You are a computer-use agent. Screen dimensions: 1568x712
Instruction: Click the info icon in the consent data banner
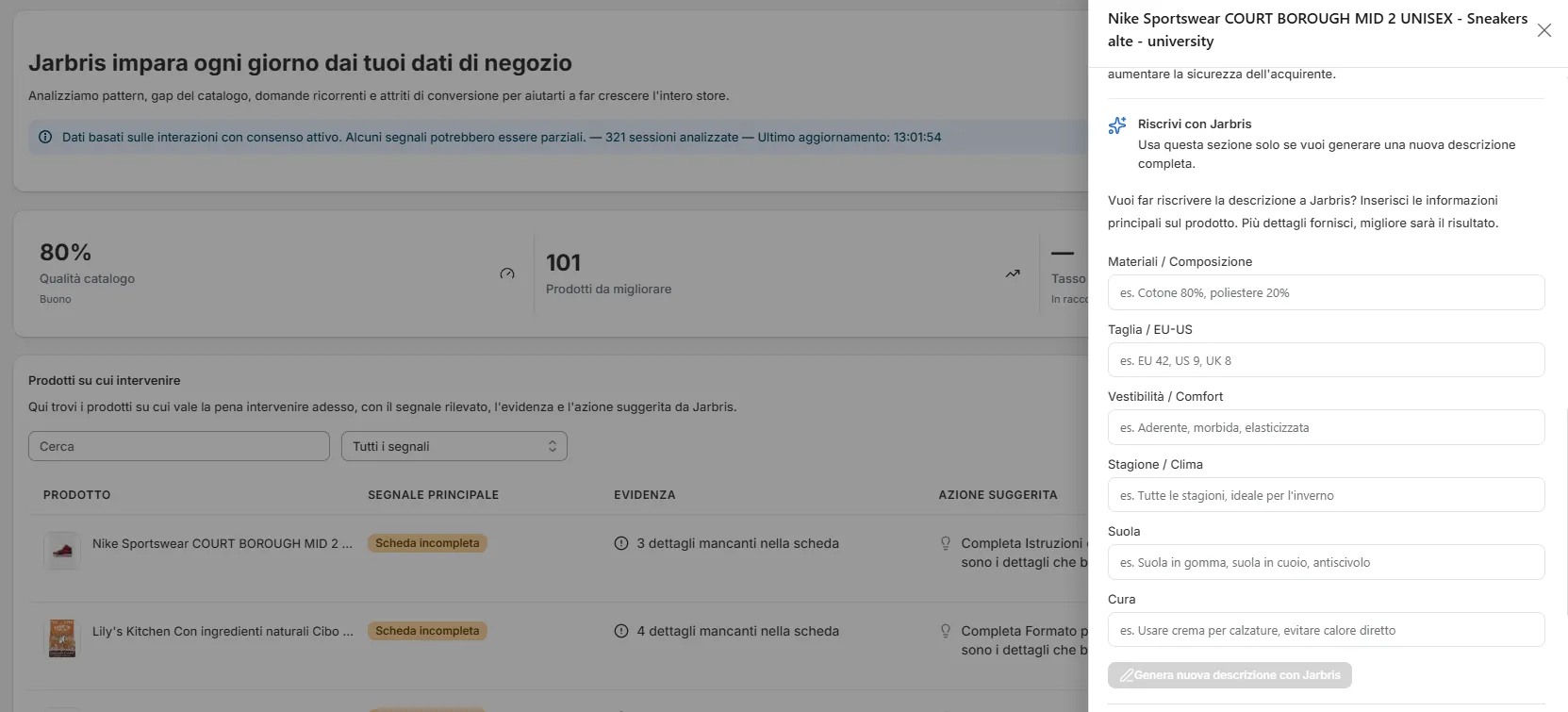point(45,137)
